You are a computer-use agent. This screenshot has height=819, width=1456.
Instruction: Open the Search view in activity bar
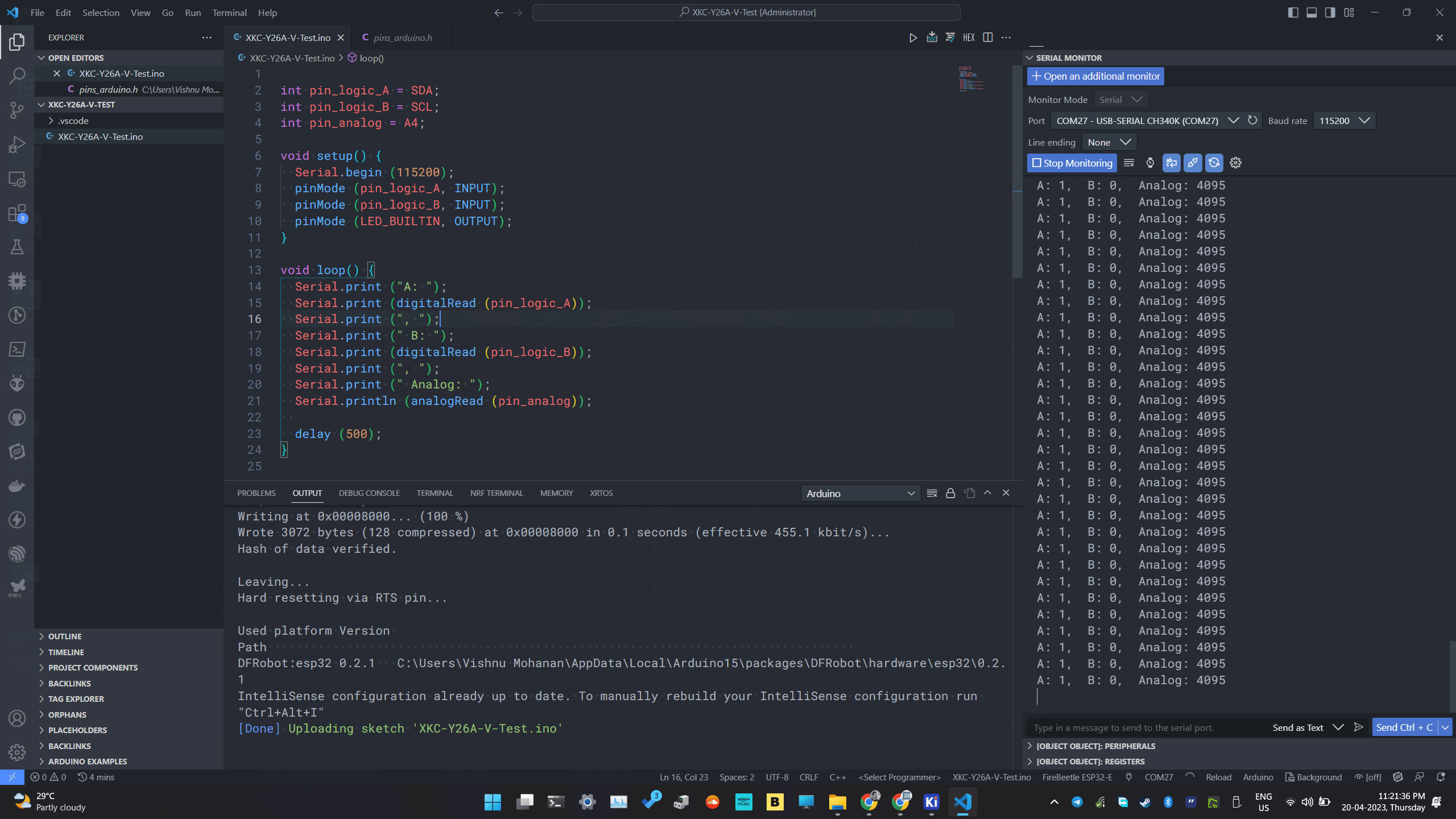(17, 76)
